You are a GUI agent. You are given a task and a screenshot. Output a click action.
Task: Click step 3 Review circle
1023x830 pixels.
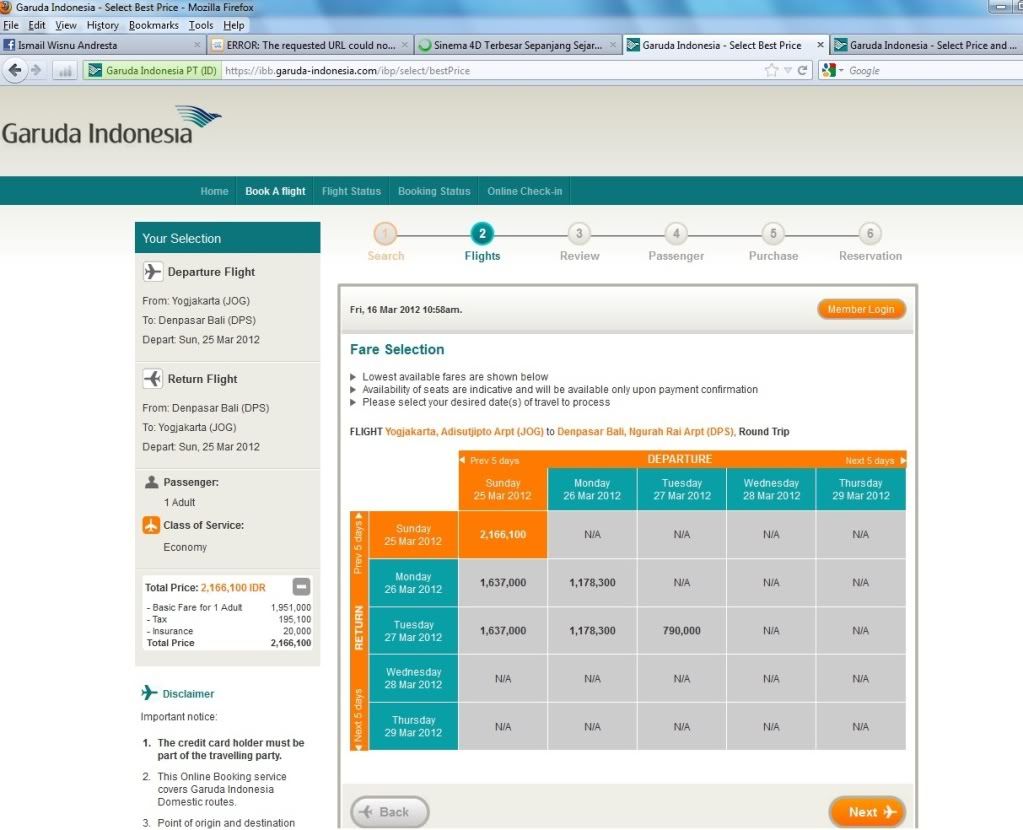(x=579, y=233)
